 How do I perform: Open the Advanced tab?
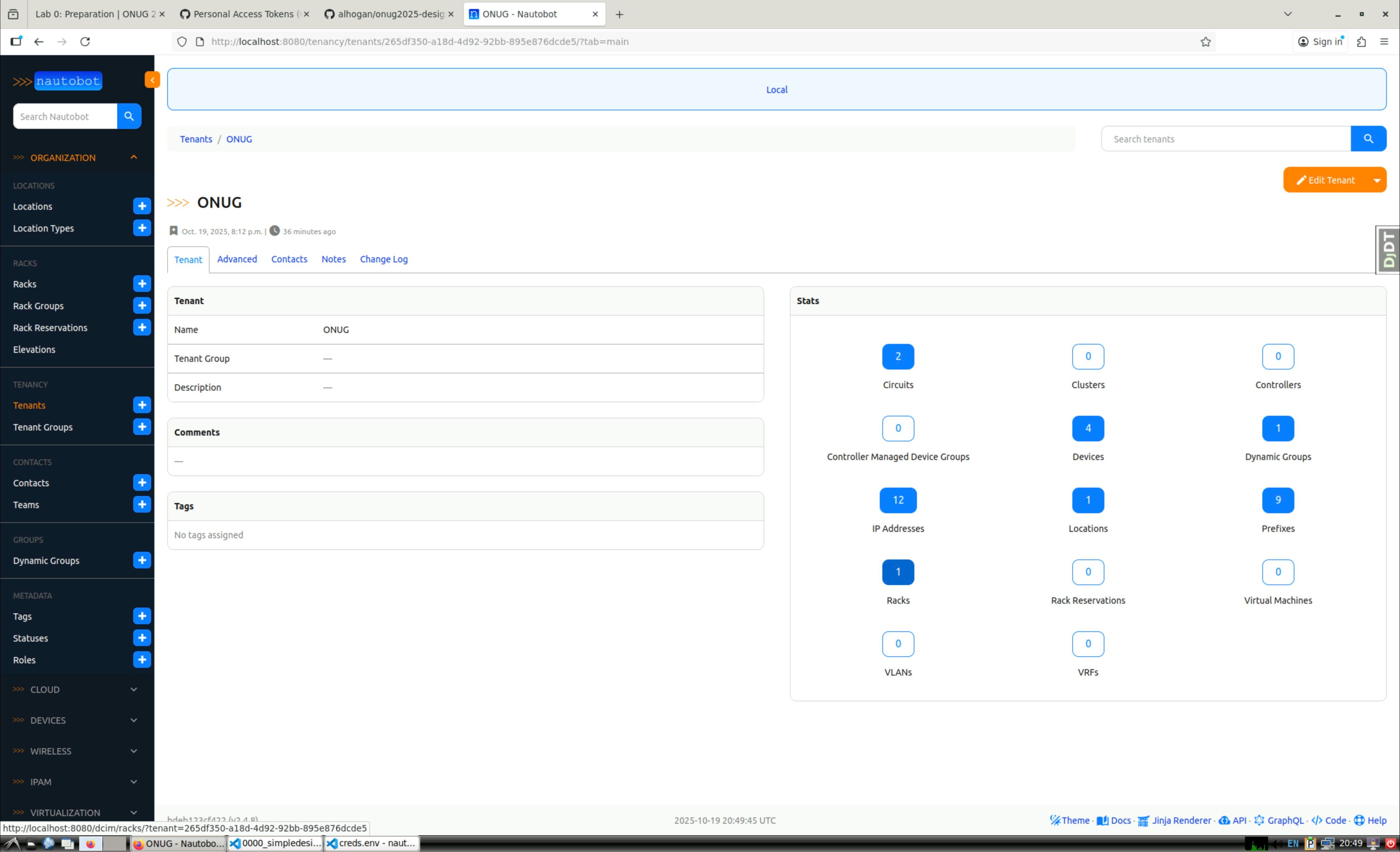237,260
